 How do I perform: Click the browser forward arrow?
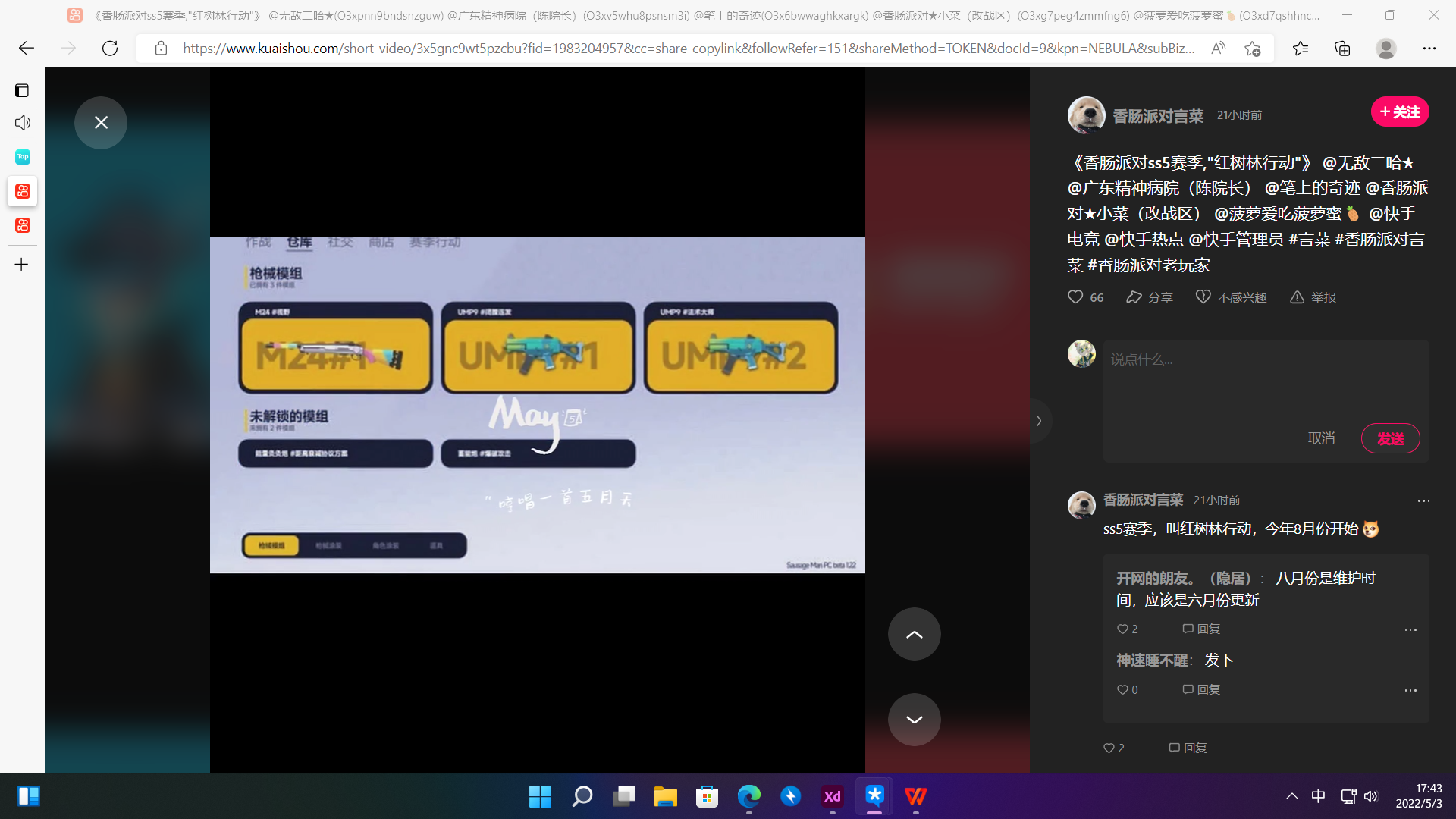[x=68, y=49]
